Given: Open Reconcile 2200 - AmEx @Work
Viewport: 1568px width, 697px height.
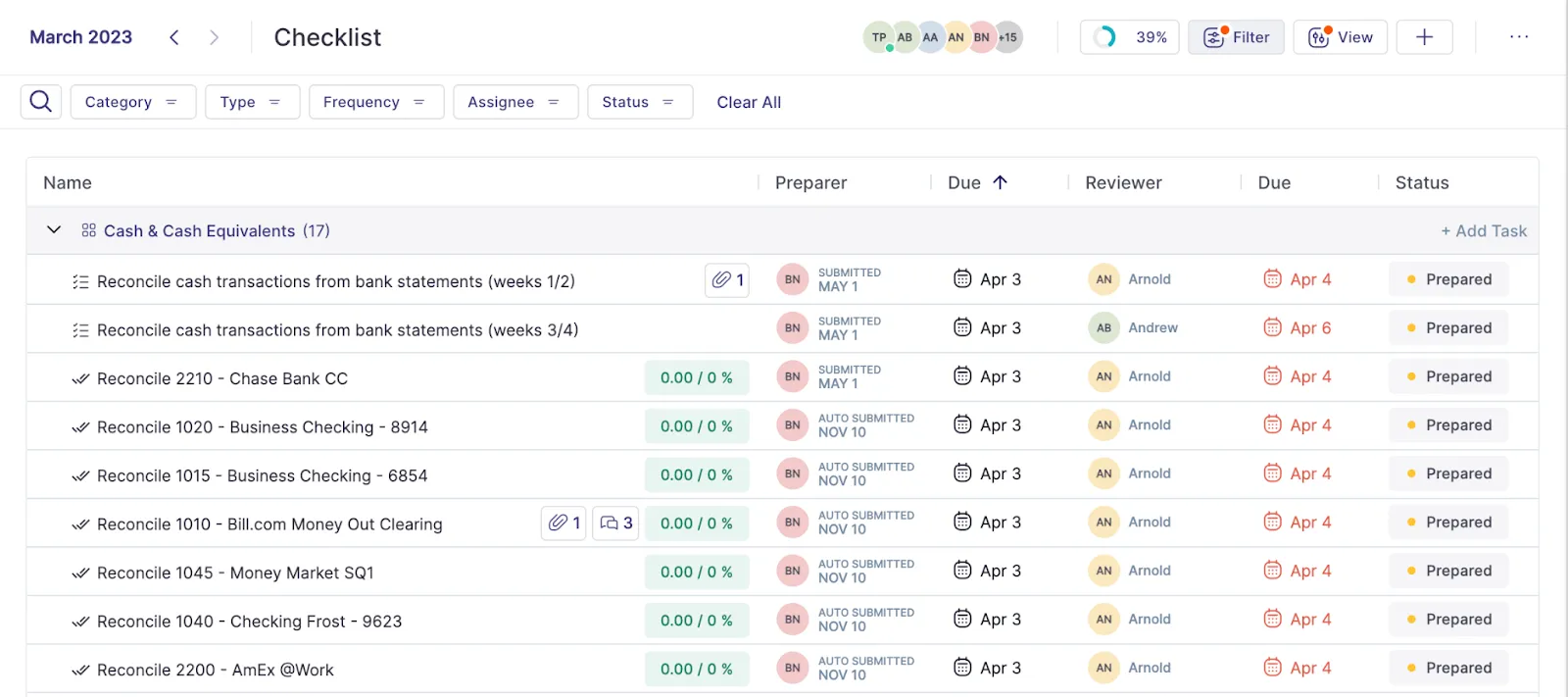Looking at the screenshot, I should 216,670.
